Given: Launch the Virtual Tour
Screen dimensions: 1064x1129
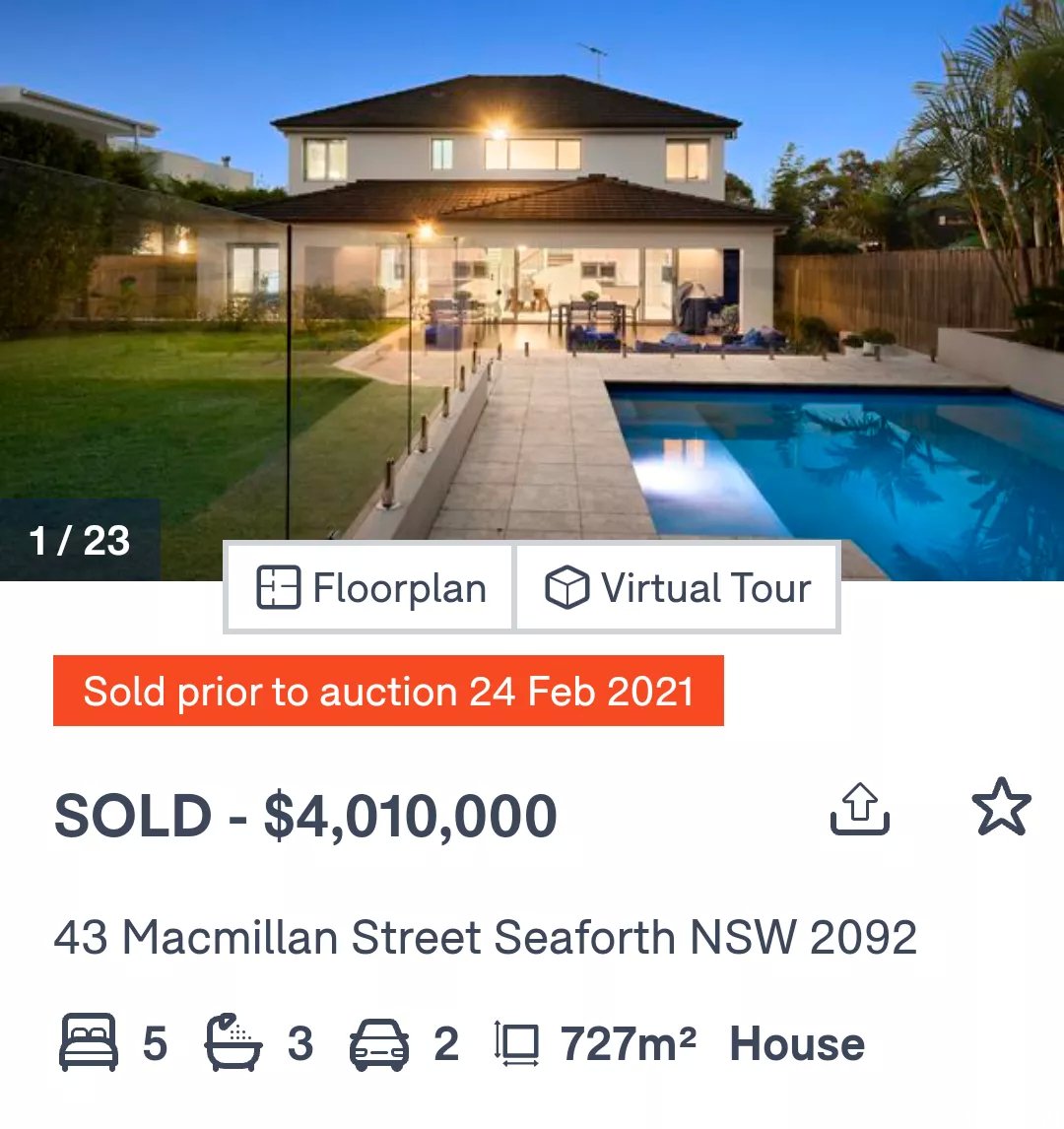Looking at the screenshot, I should tap(677, 587).
